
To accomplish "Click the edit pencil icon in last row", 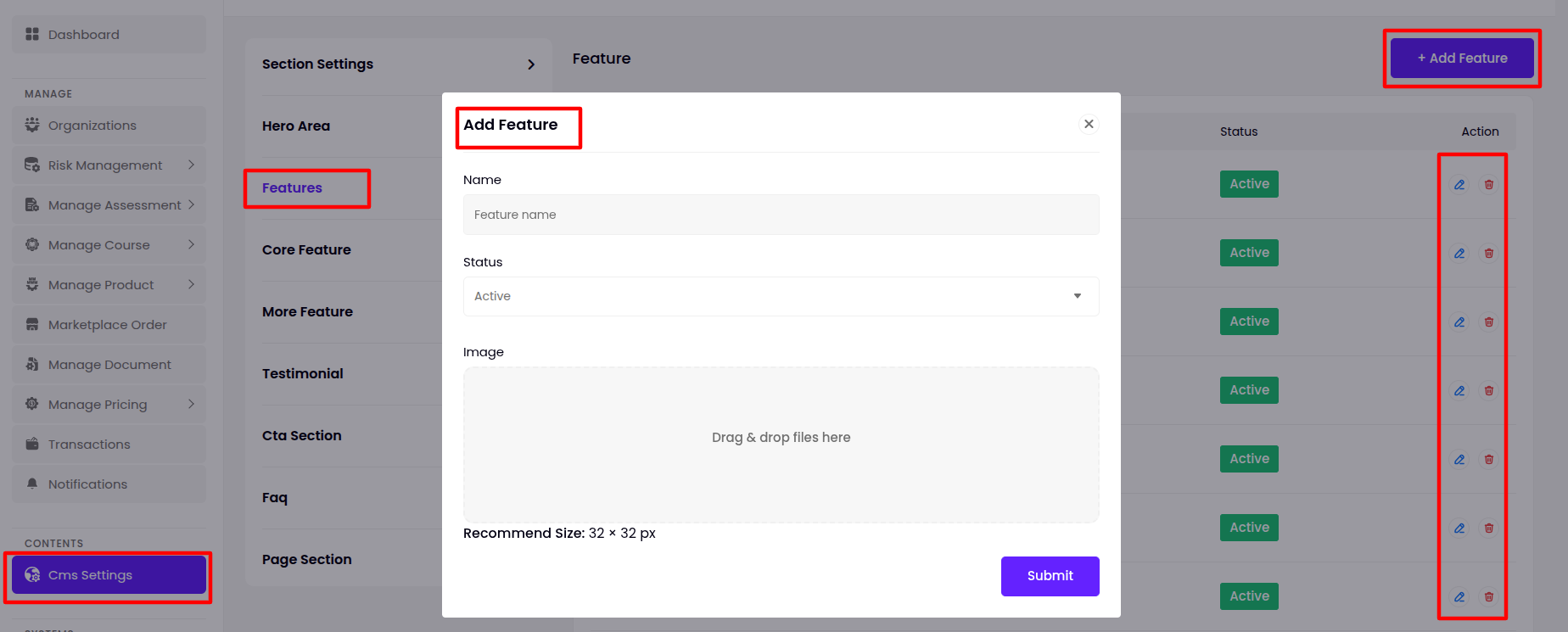I will [1459, 596].
